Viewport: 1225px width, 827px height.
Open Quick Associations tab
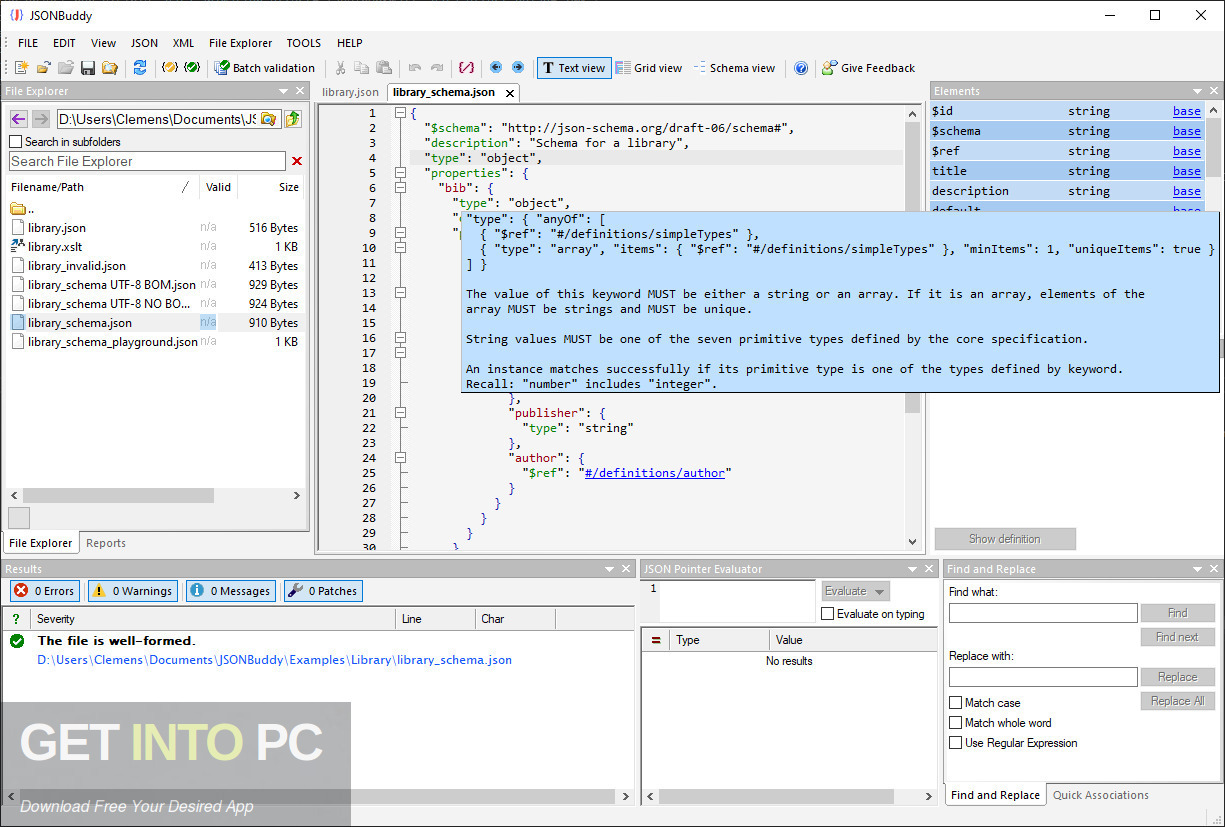point(1101,795)
